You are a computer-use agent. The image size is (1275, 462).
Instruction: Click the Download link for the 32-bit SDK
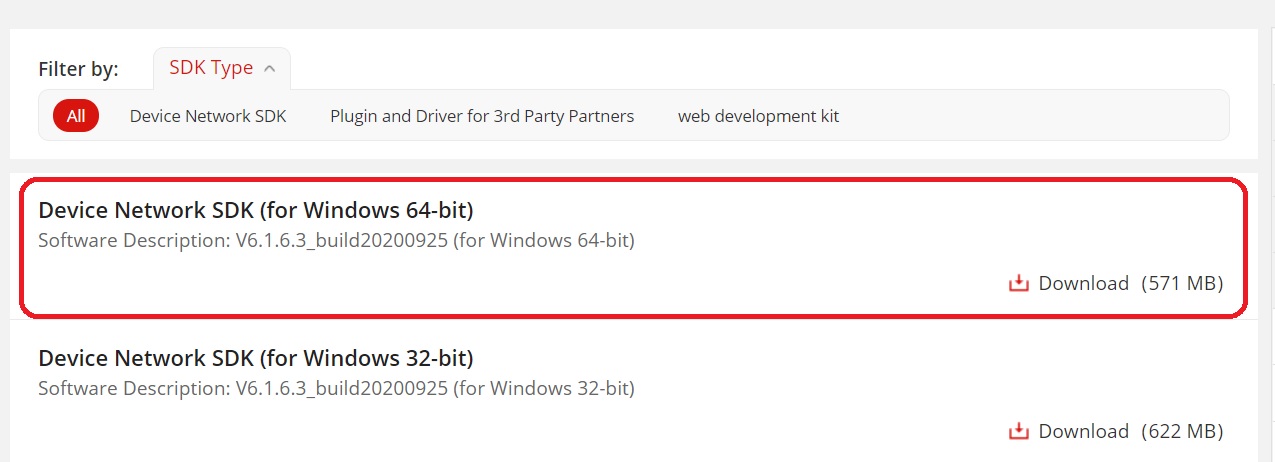click(x=1083, y=432)
